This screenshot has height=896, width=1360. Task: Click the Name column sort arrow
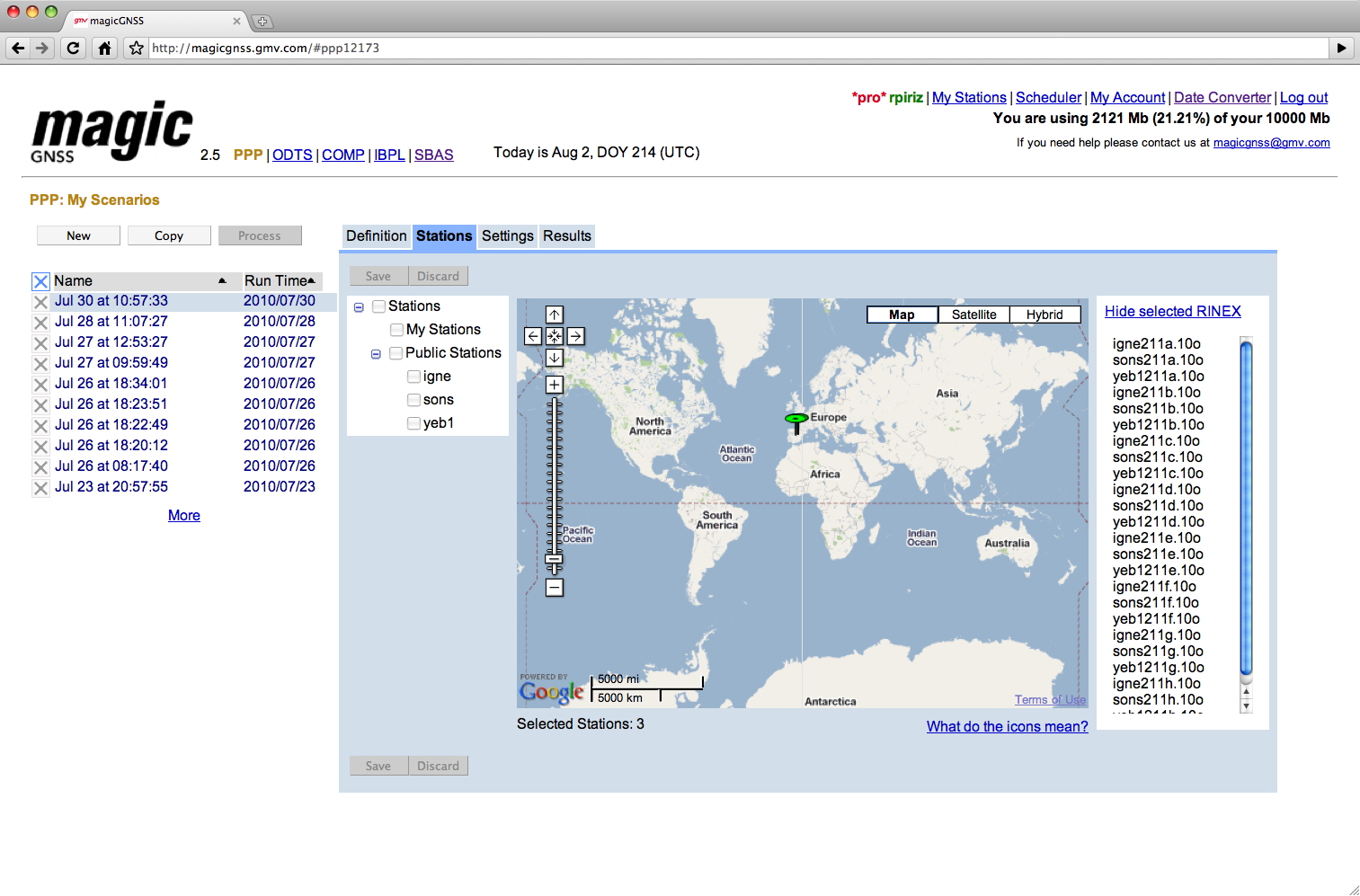224,280
